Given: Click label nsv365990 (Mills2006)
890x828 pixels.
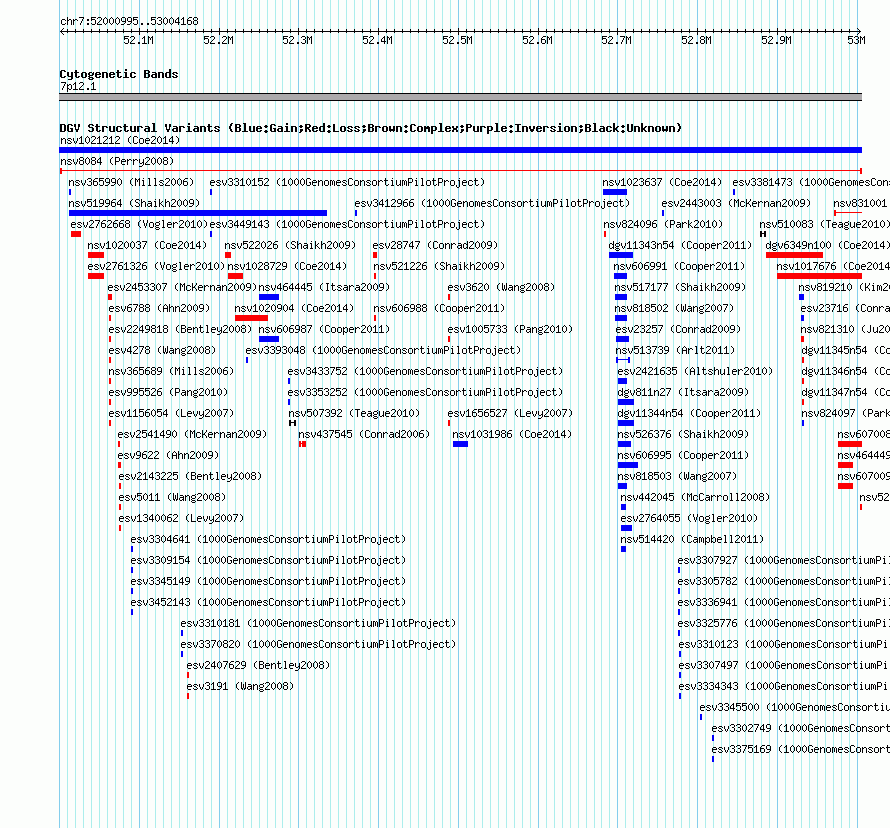Looking at the screenshot, I should (131, 182).
